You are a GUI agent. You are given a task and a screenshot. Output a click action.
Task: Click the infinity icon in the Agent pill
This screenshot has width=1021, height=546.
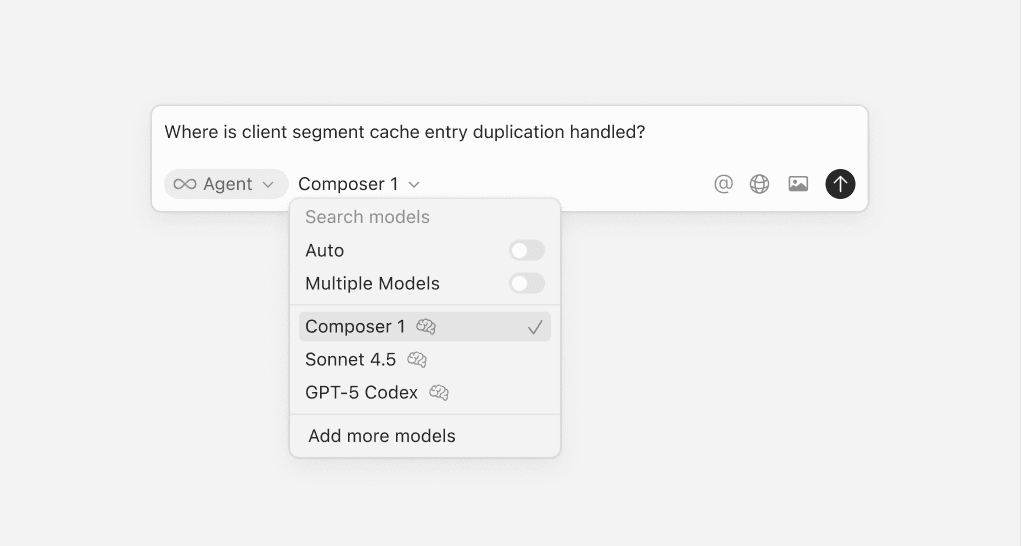pyautogui.click(x=185, y=184)
